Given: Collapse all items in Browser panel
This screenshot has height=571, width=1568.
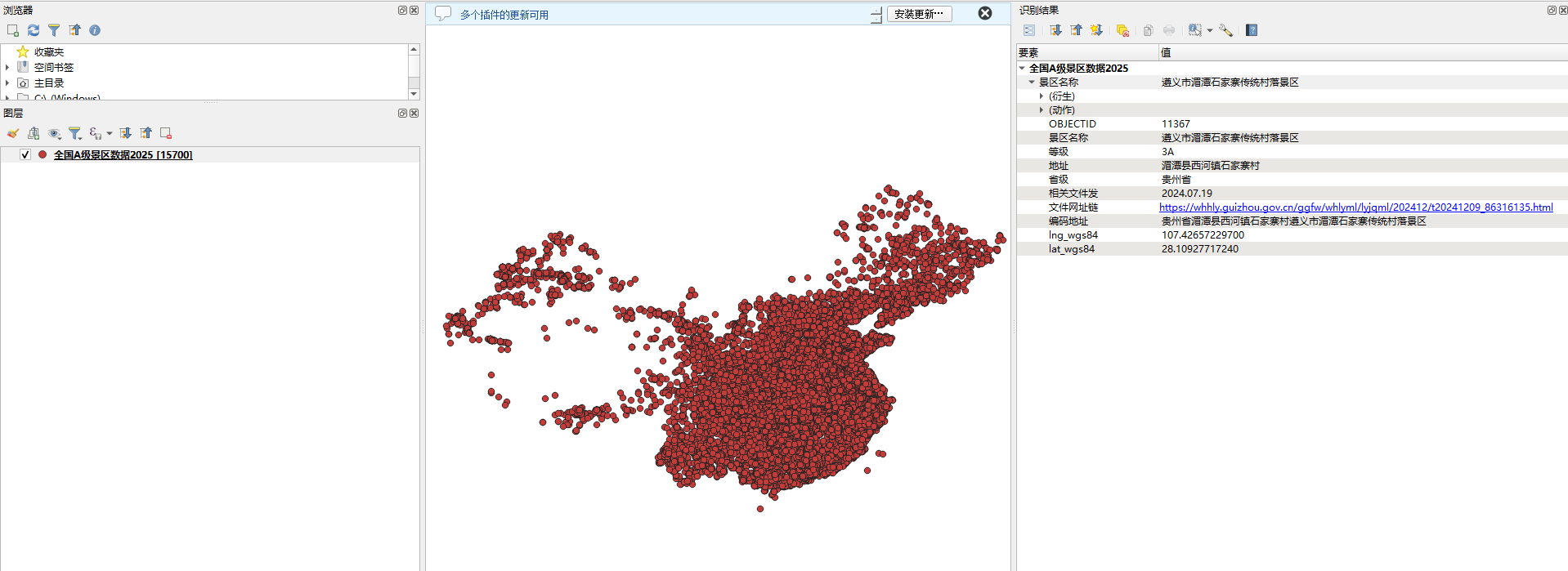Looking at the screenshot, I should [74, 30].
